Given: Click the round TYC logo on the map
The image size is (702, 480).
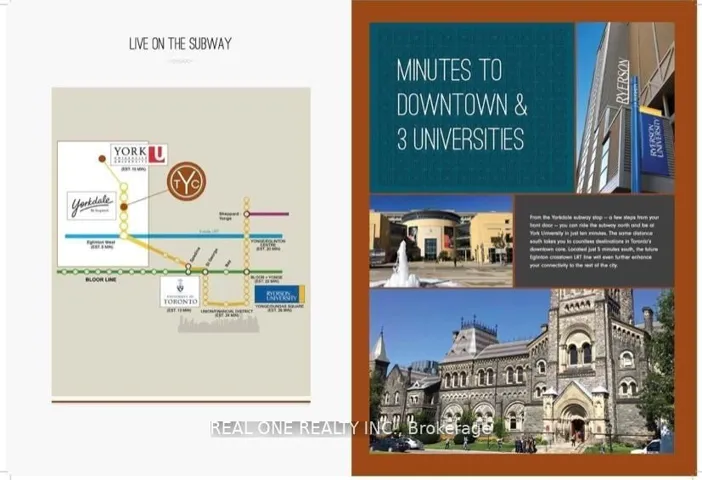Looking at the screenshot, I should point(186,181).
